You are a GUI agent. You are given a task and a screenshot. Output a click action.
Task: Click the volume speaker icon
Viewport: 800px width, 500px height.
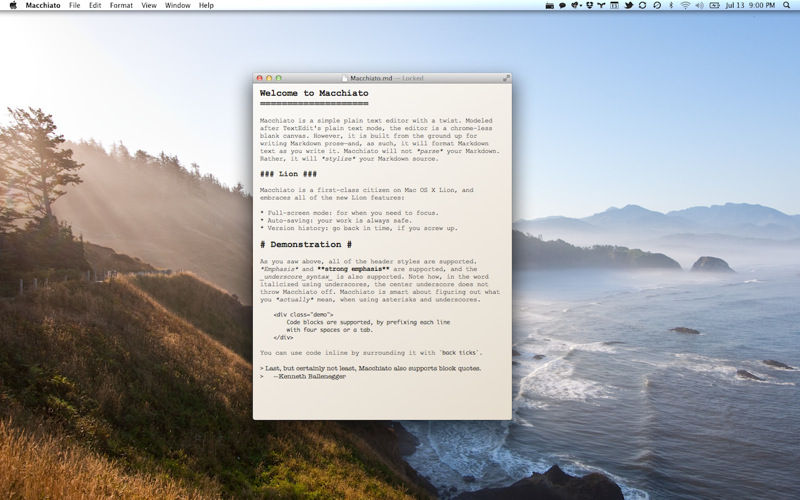(699, 5)
